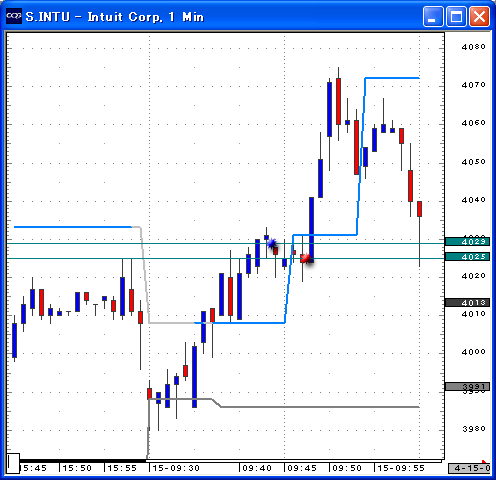The image size is (496, 480).
Task: Close the S.INTU chart window
Action: tap(479, 16)
